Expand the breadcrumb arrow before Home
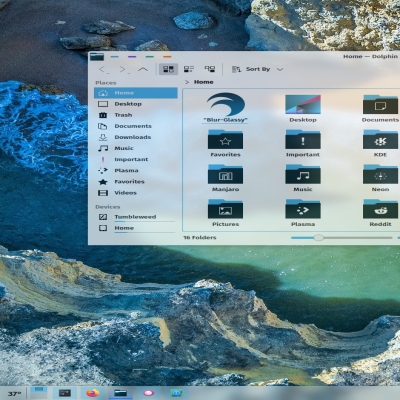The width and height of the screenshot is (400, 400). pos(187,82)
